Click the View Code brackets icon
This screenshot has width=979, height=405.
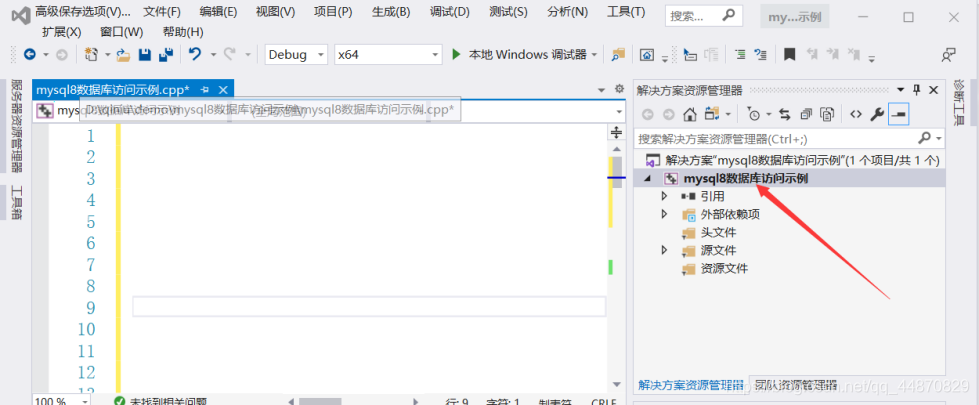(856, 114)
